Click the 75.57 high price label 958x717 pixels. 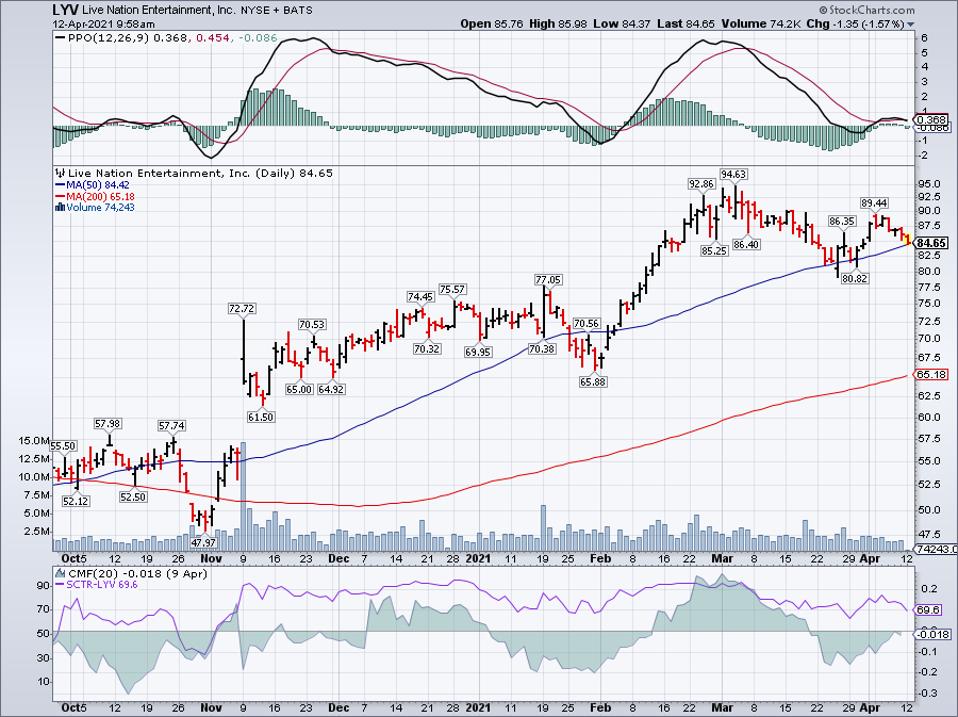click(453, 289)
